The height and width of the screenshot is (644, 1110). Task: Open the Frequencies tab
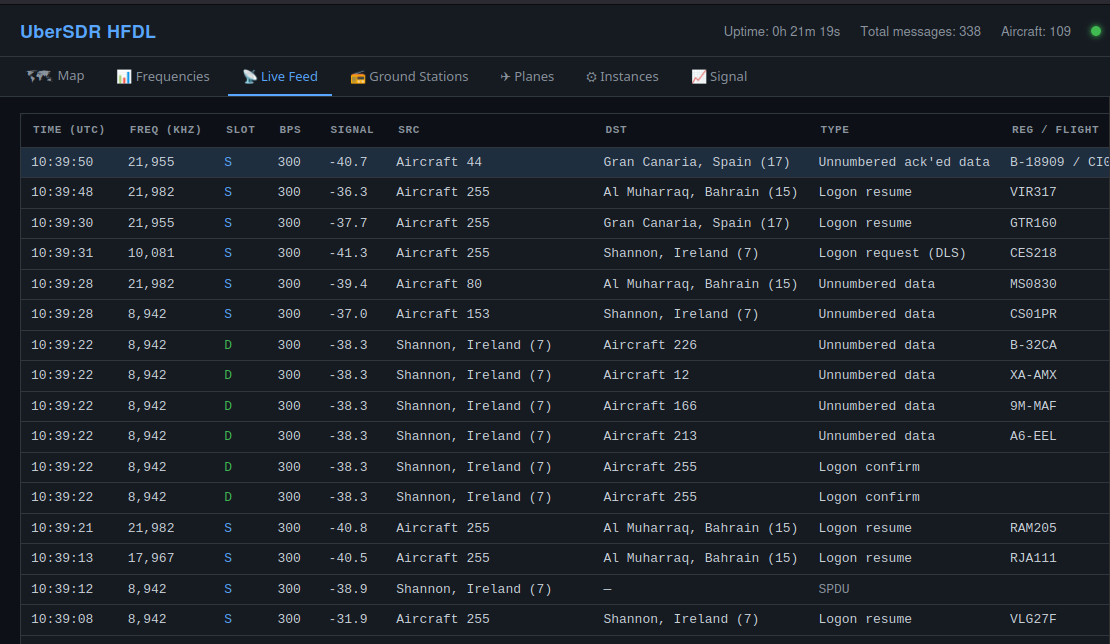point(163,76)
